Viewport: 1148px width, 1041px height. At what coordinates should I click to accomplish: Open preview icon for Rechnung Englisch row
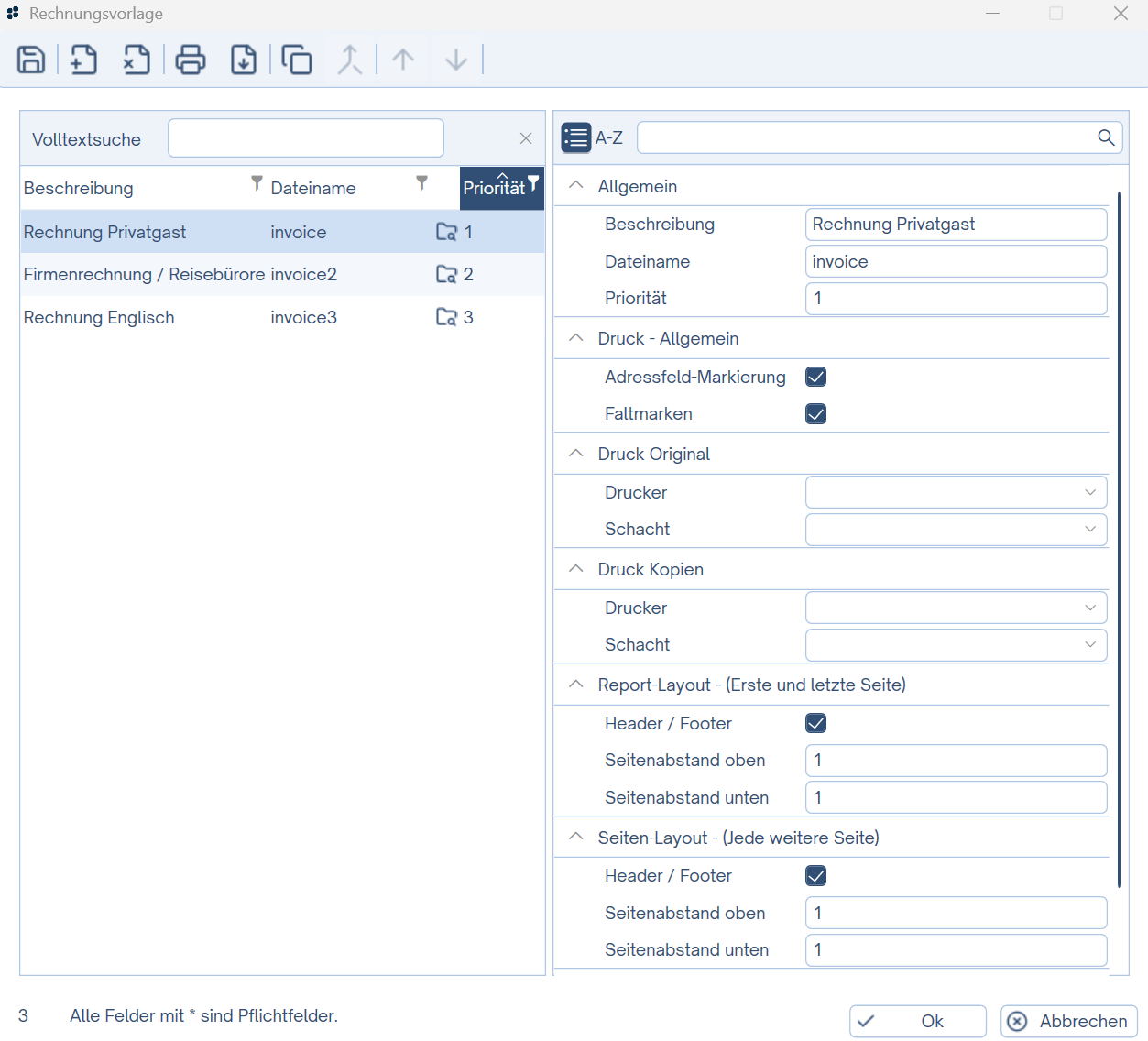pyautogui.click(x=446, y=317)
